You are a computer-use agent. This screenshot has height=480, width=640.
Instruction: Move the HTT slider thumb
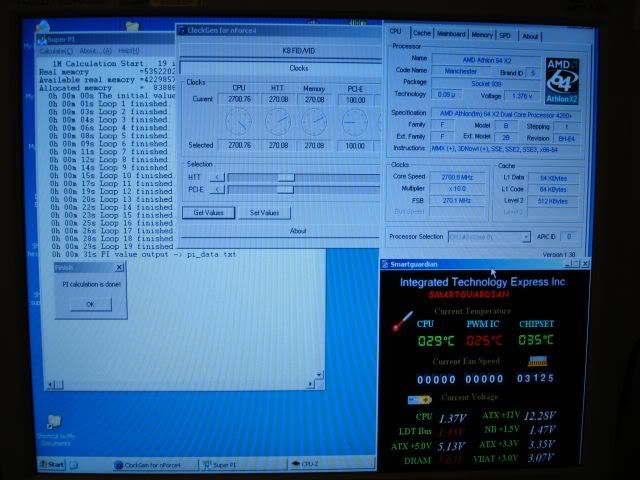click(x=286, y=177)
